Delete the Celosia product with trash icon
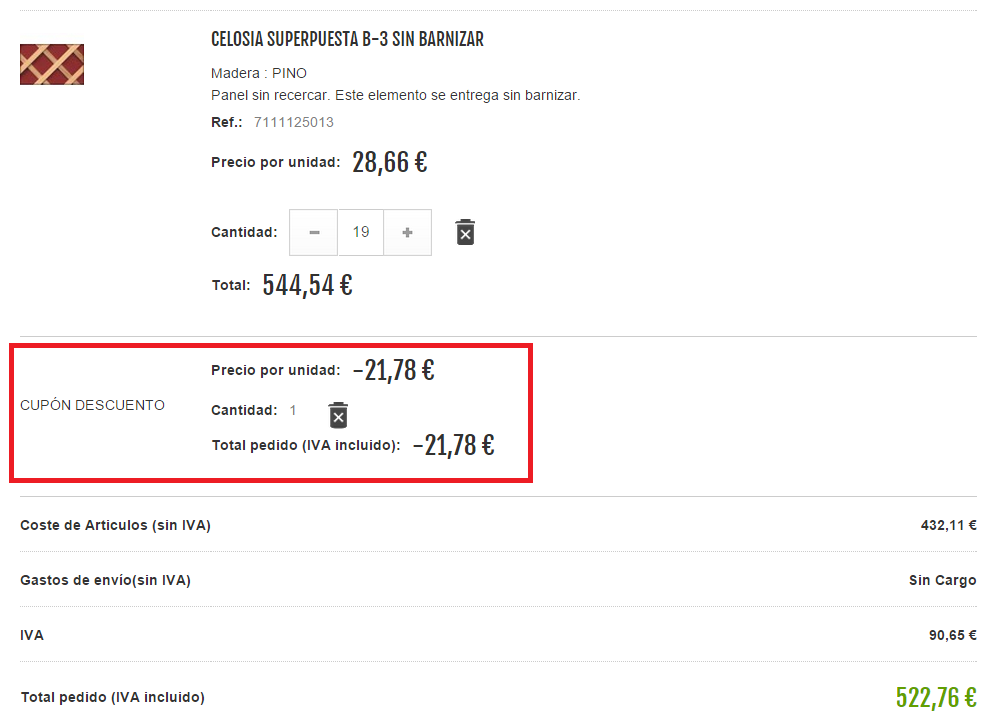The width and height of the screenshot is (1000, 722). pos(465,232)
